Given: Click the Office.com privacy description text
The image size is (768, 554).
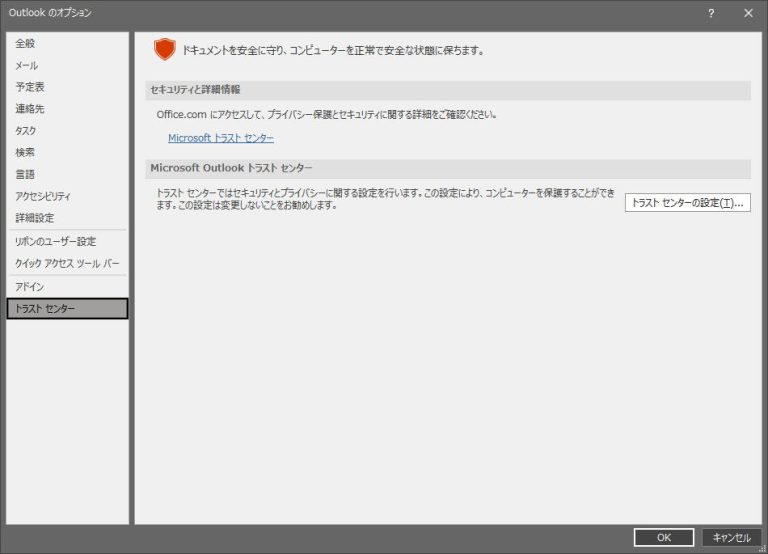Looking at the screenshot, I should [x=327, y=115].
